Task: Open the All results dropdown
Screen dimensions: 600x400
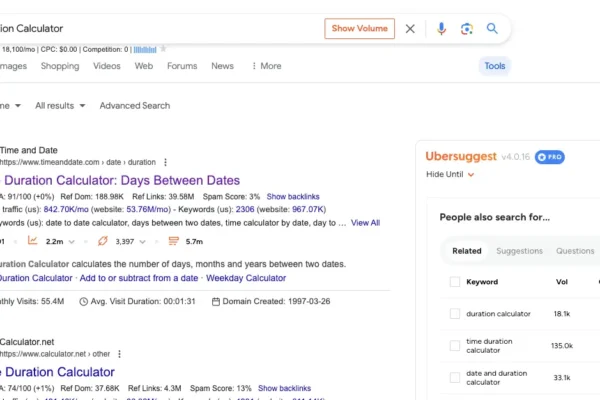Action: (x=60, y=106)
